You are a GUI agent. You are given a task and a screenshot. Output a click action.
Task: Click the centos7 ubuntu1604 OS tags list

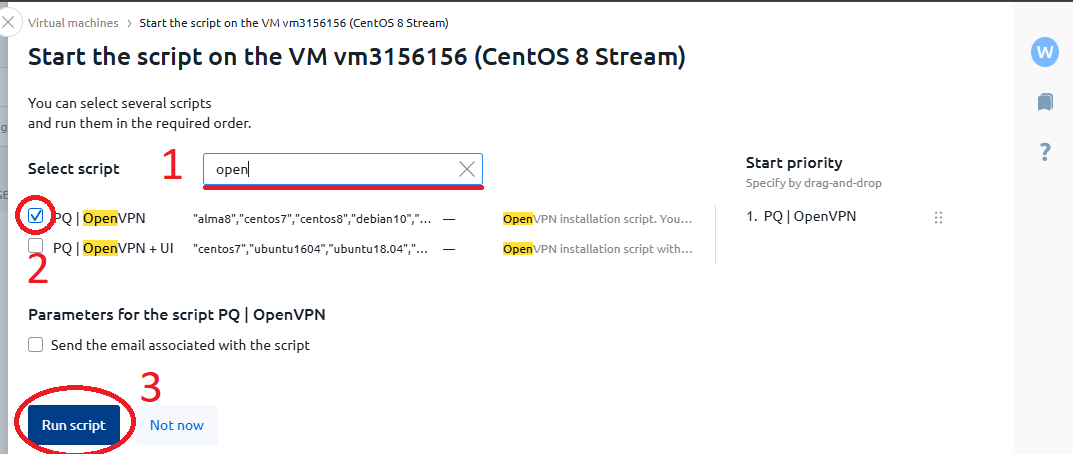[311, 249]
